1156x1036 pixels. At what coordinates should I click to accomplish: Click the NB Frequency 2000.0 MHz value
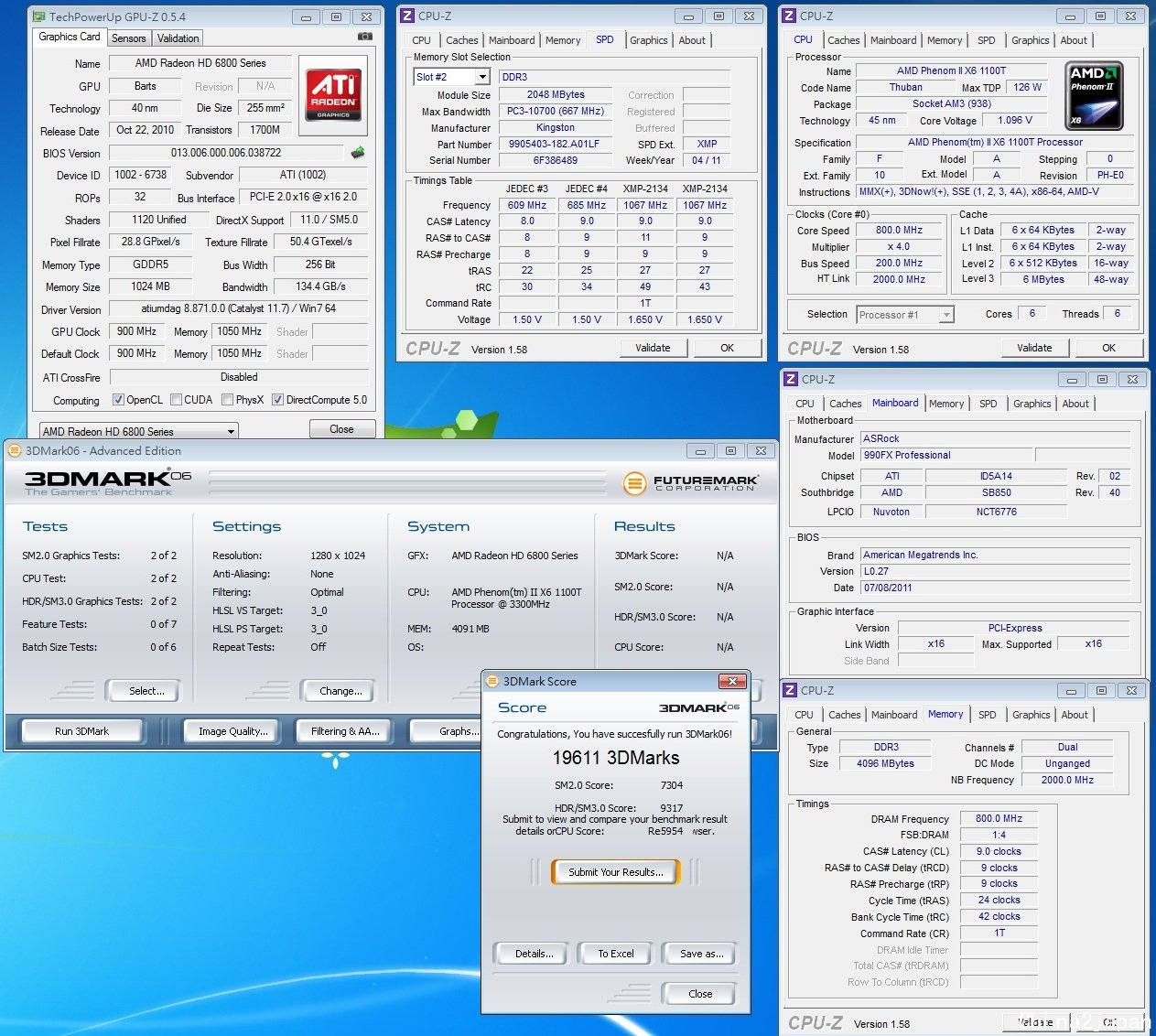(1067, 780)
